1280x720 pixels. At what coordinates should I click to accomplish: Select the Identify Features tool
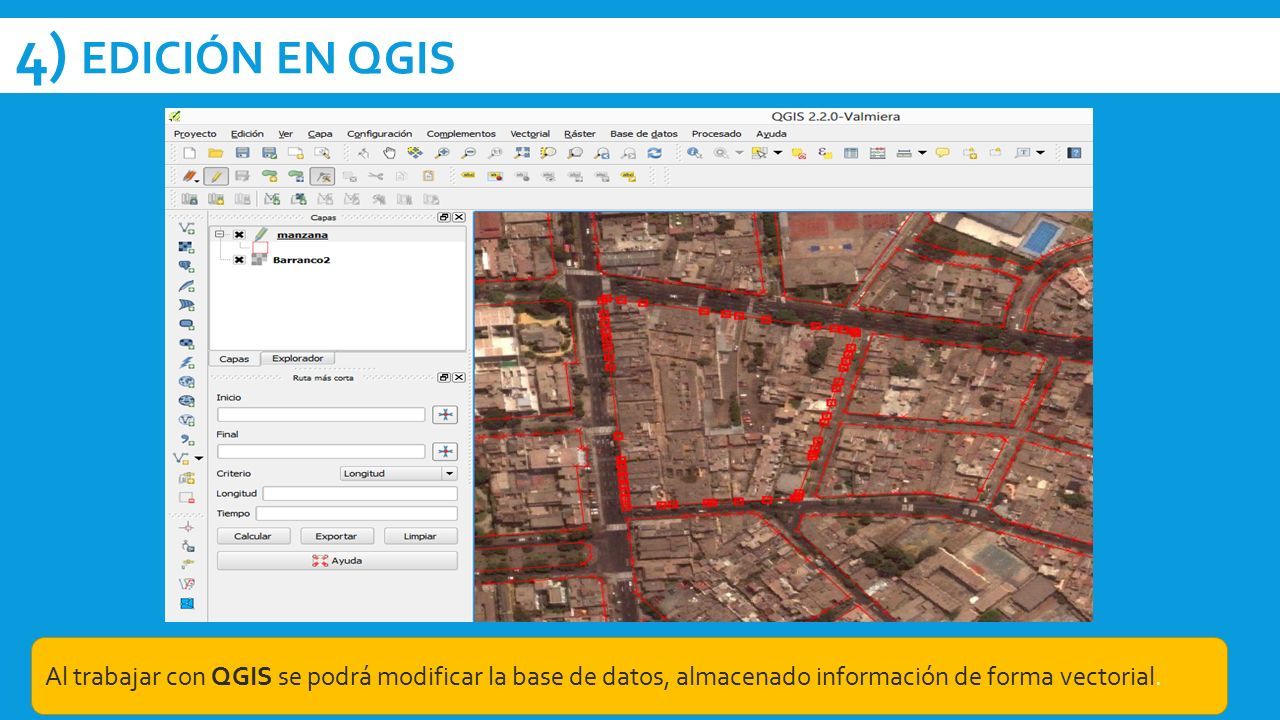point(694,153)
